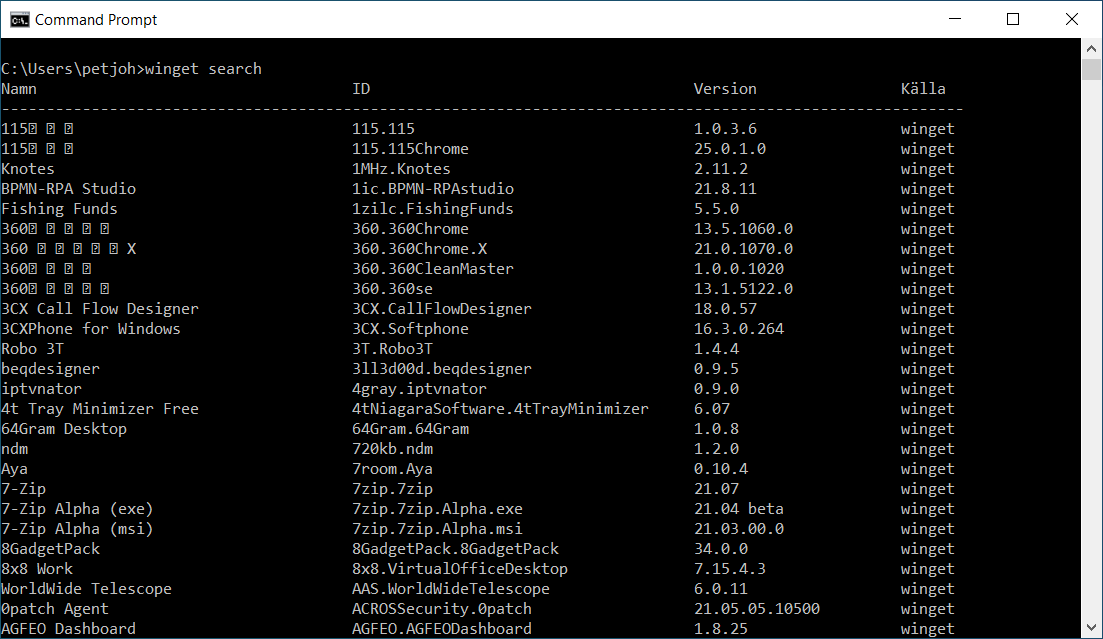Click version '1.0.3.6' in the first row

click(725, 129)
